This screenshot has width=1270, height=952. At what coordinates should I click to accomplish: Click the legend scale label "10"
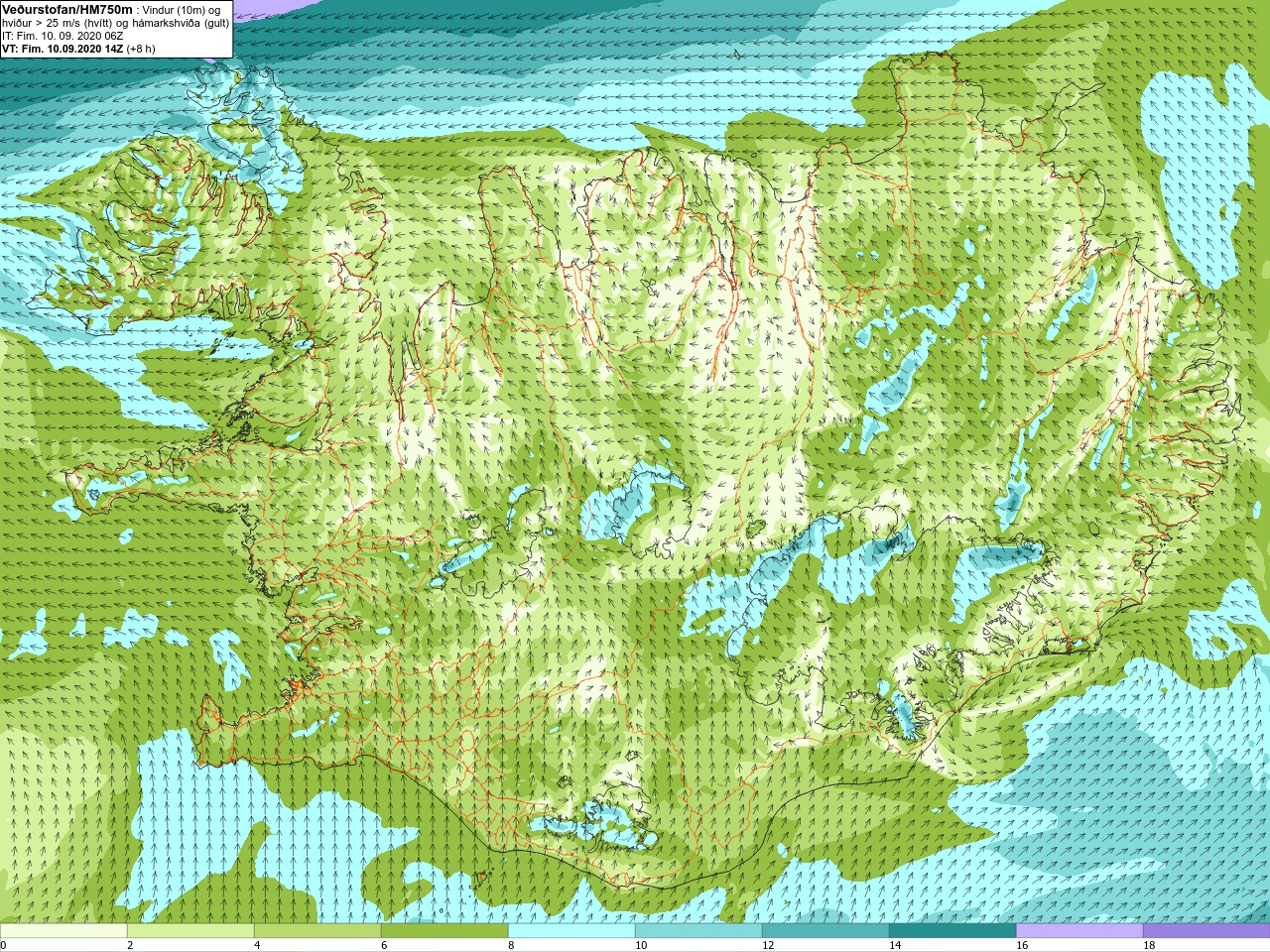[641, 945]
